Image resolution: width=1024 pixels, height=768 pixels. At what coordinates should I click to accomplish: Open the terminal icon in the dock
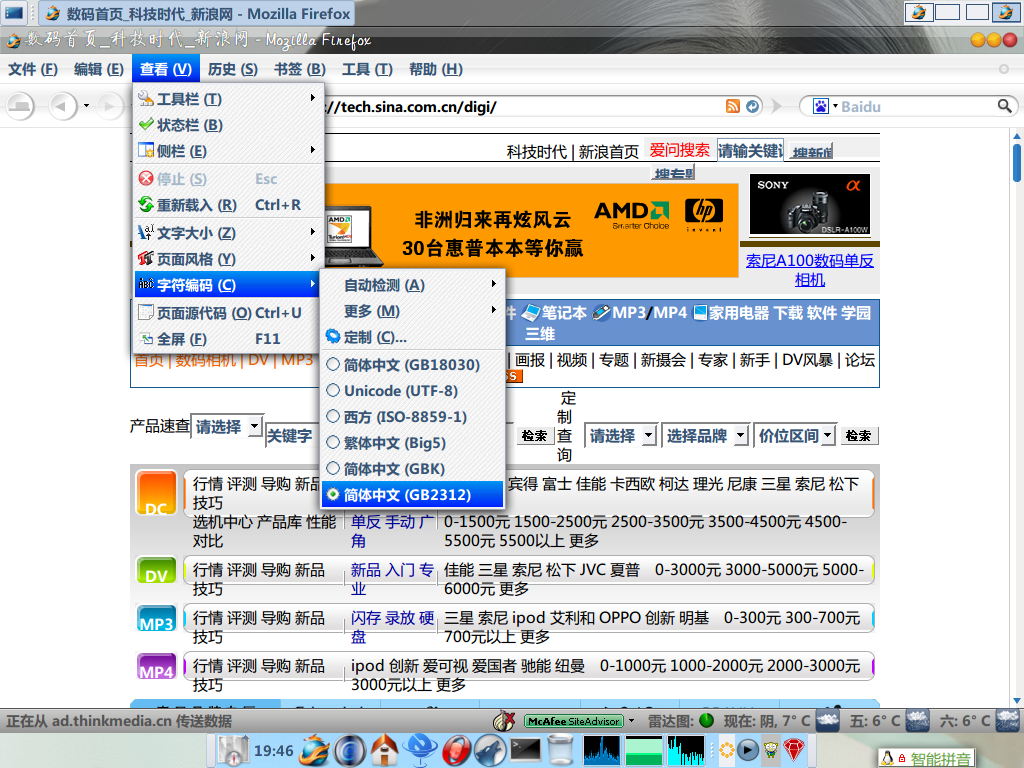tap(525, 750)
